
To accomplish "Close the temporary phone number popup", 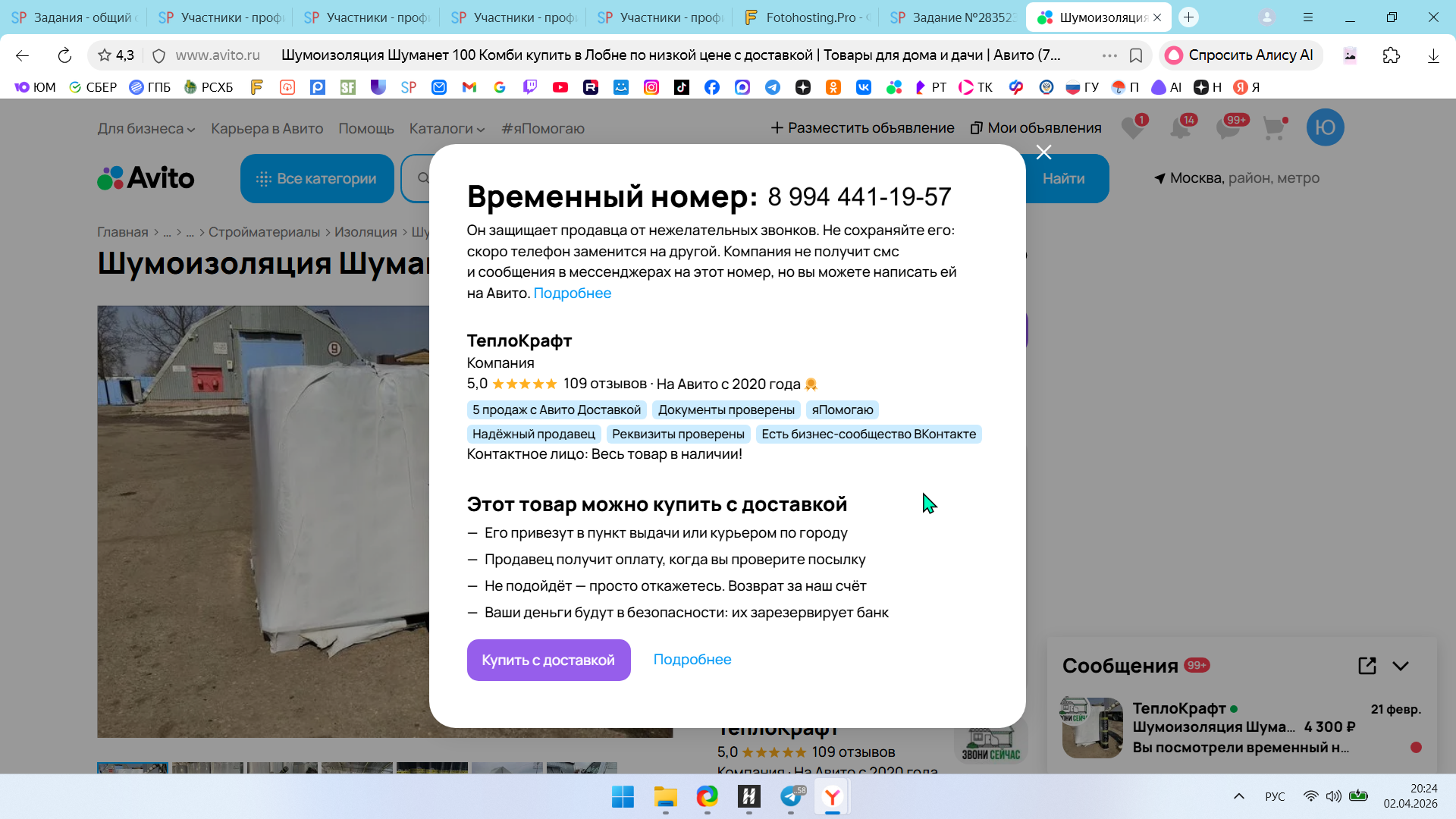I will [1043, 152].
